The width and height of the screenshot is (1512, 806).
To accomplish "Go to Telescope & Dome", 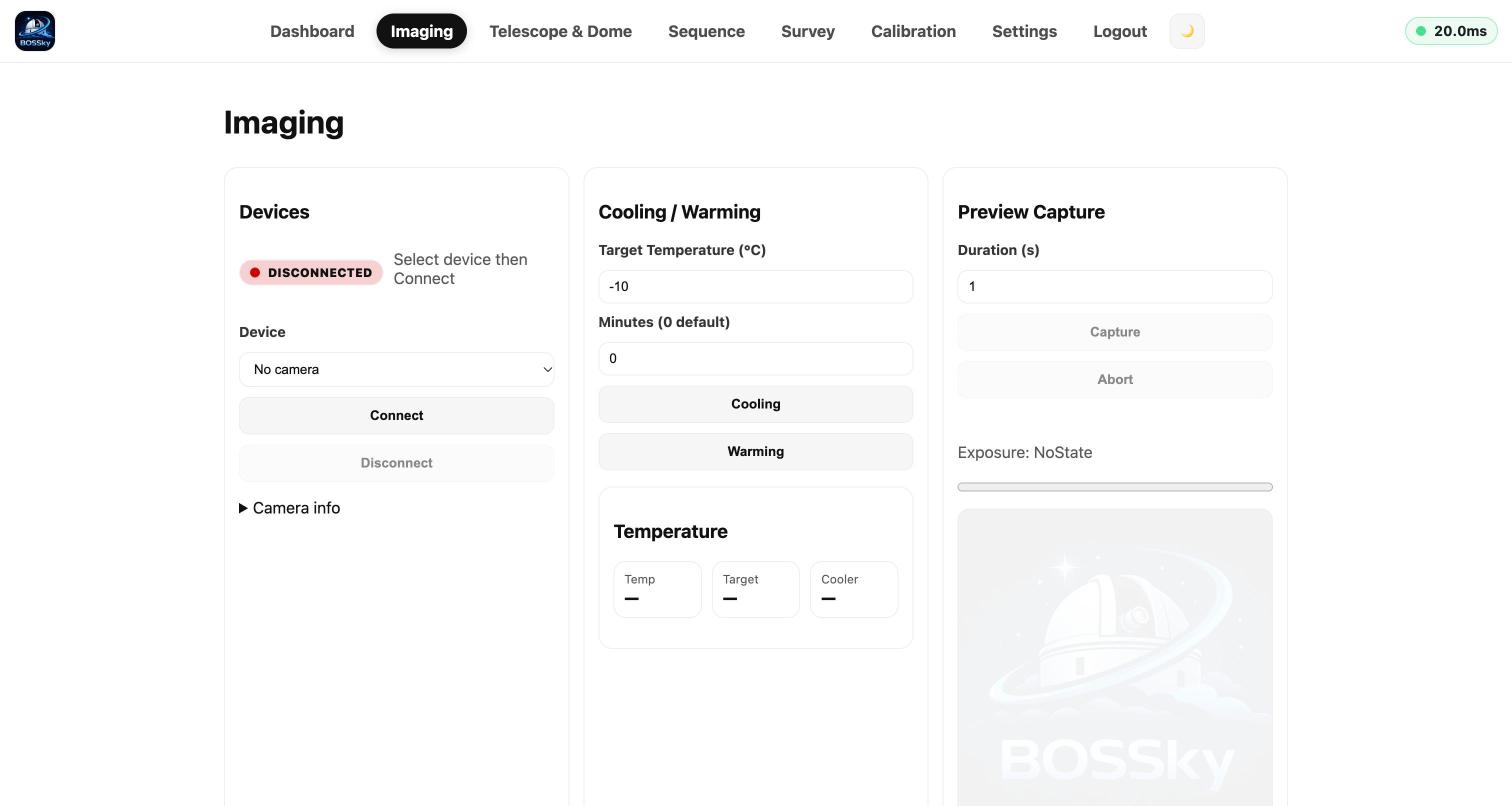I will 560,31.
